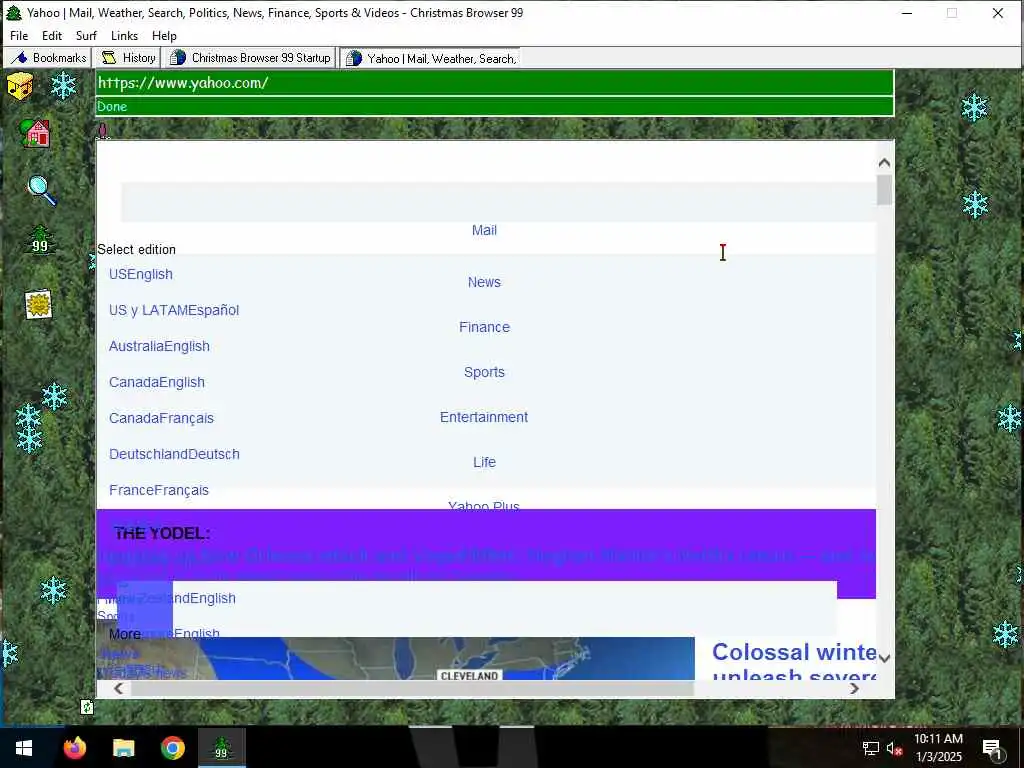Click the sun picture icon in sidebar
Viewport: 1024px width, 768px height.
[39, 304]
